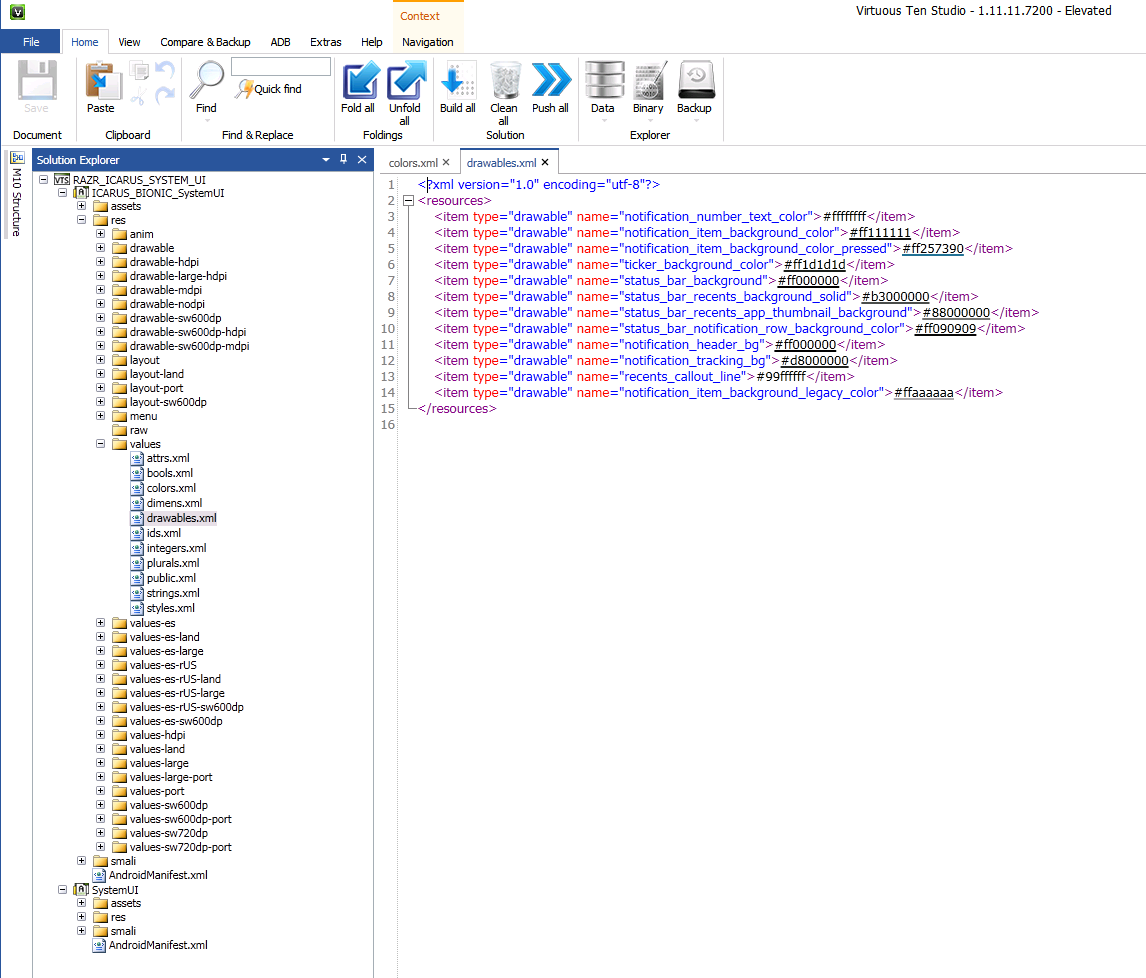Open the Backup explorer icon
Screen dimensions: 1146x978
[x=694, y=82]
